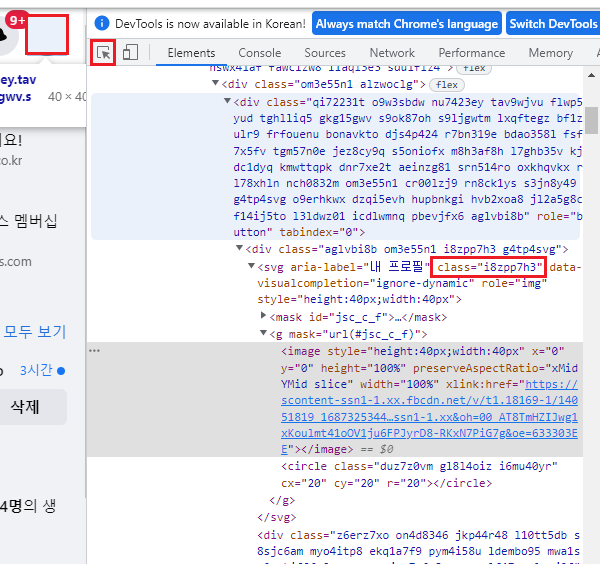Click the blue info icon in banner
The height and width of the screenshot is (564, 601).
[x=102, y=23]
